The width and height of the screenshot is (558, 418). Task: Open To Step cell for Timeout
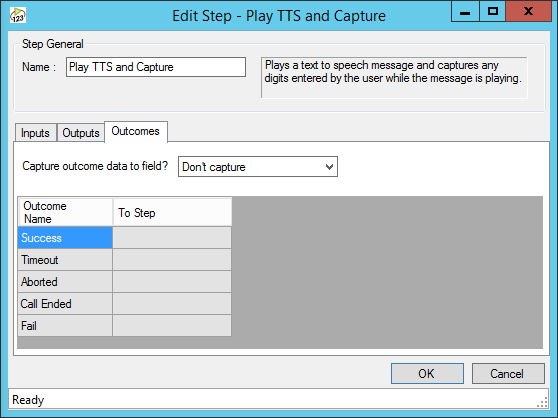[172, 260]
